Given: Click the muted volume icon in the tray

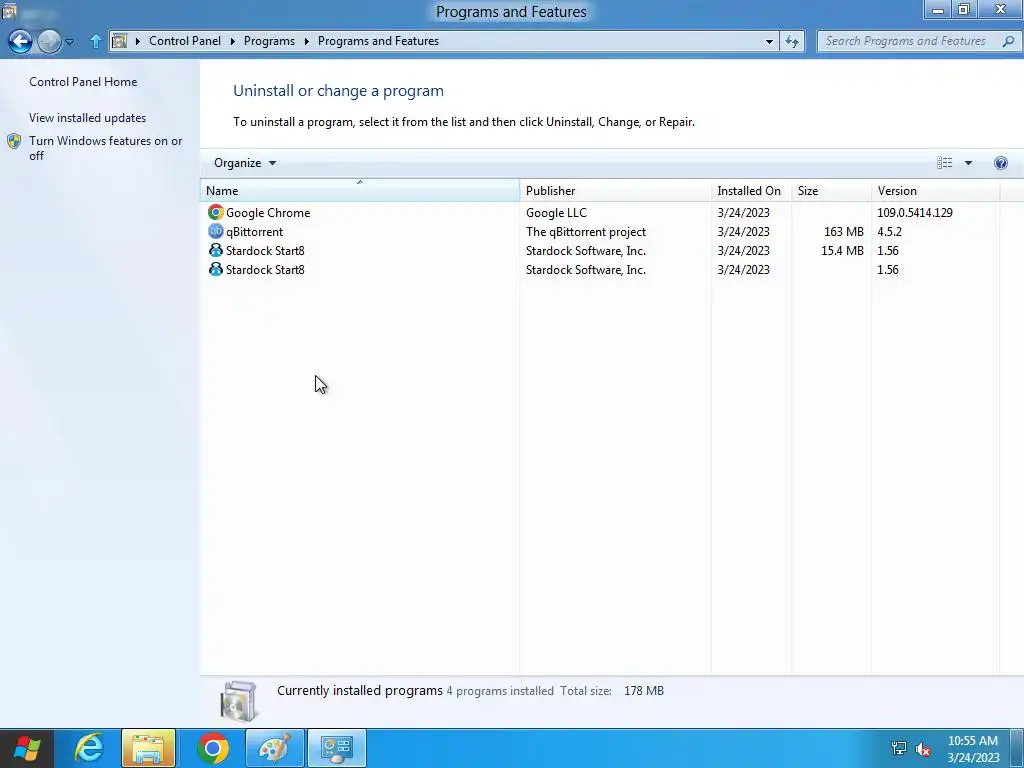Looking at the screenshot, I should pyautogui.click(x=923, y=749).
